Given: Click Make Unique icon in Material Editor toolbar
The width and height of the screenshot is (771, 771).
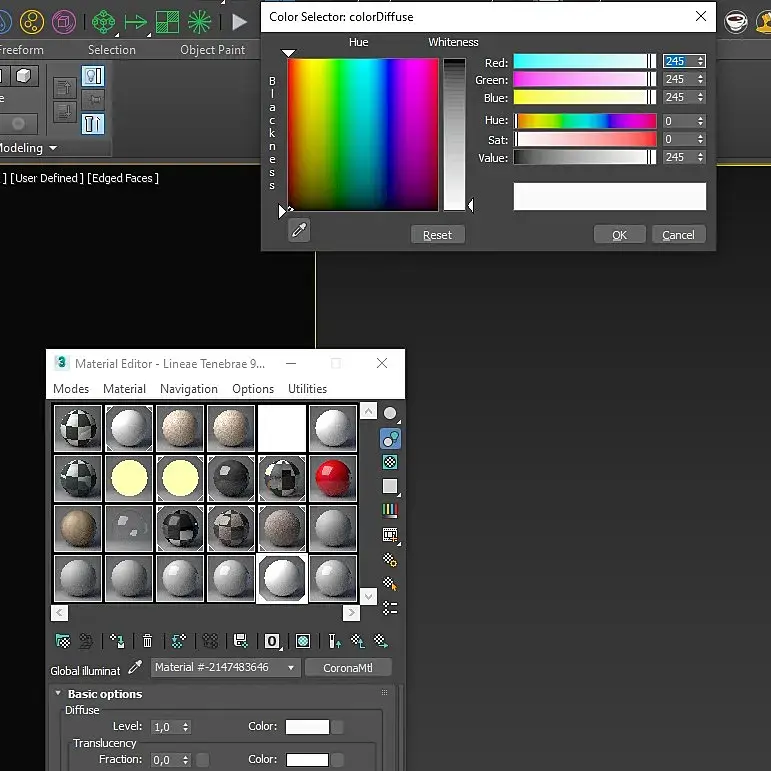Looking at the screenshot, I should pyautogui.click(x=210, y=641).
